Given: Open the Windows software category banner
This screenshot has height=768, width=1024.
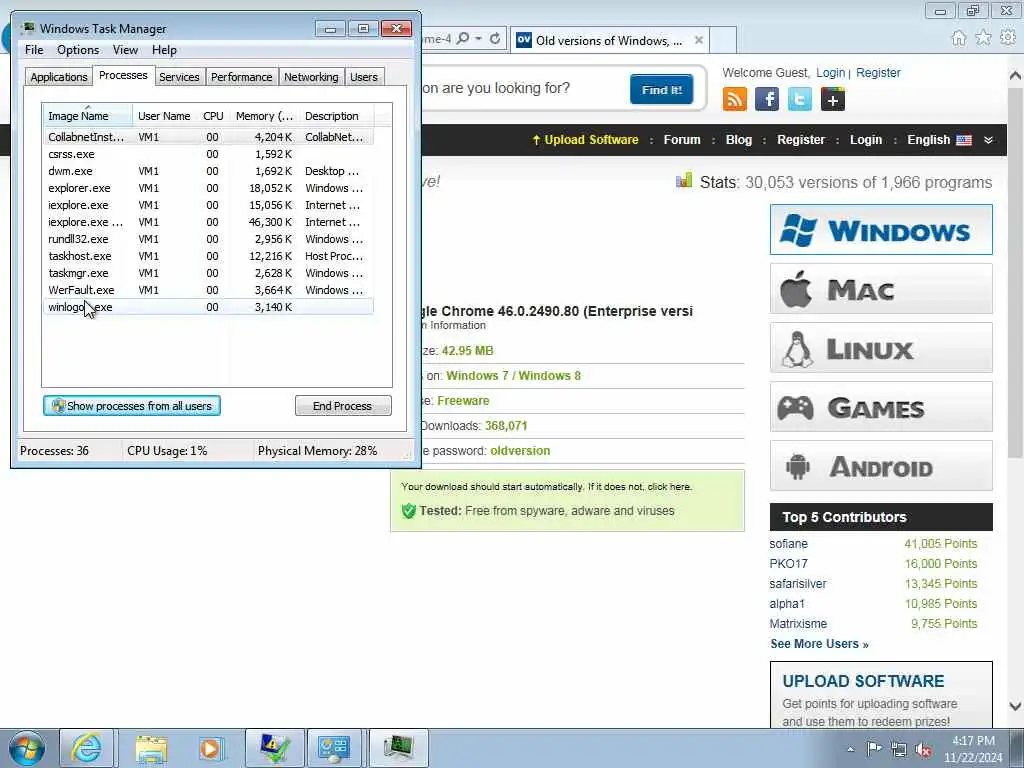Looking at the screenshot, I should (x=881, y=230).
